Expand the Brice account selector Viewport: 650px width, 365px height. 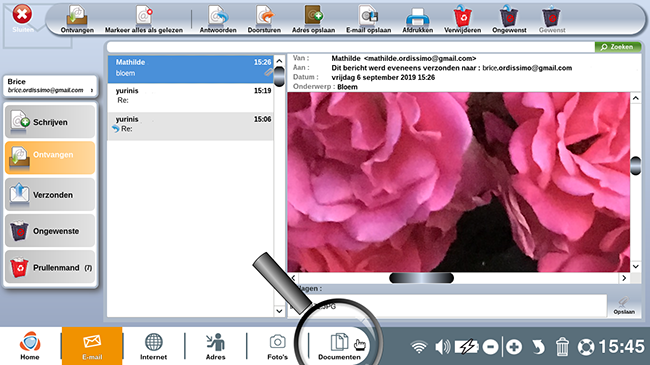50,86
